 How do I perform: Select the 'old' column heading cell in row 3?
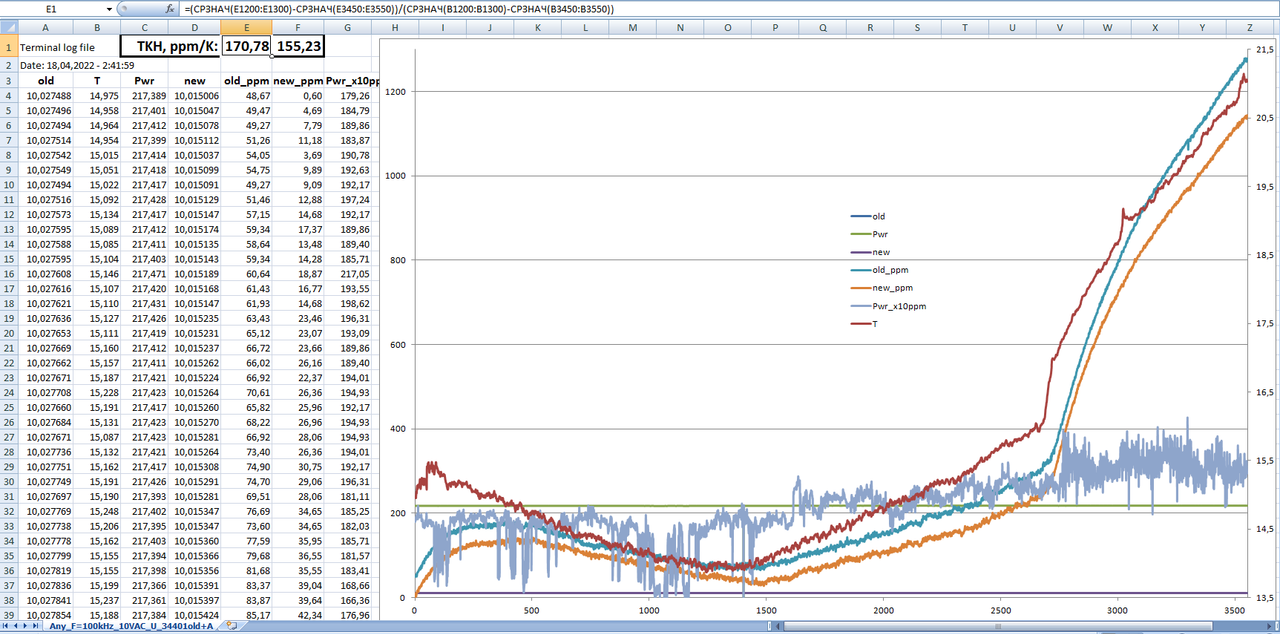(46, 80)
